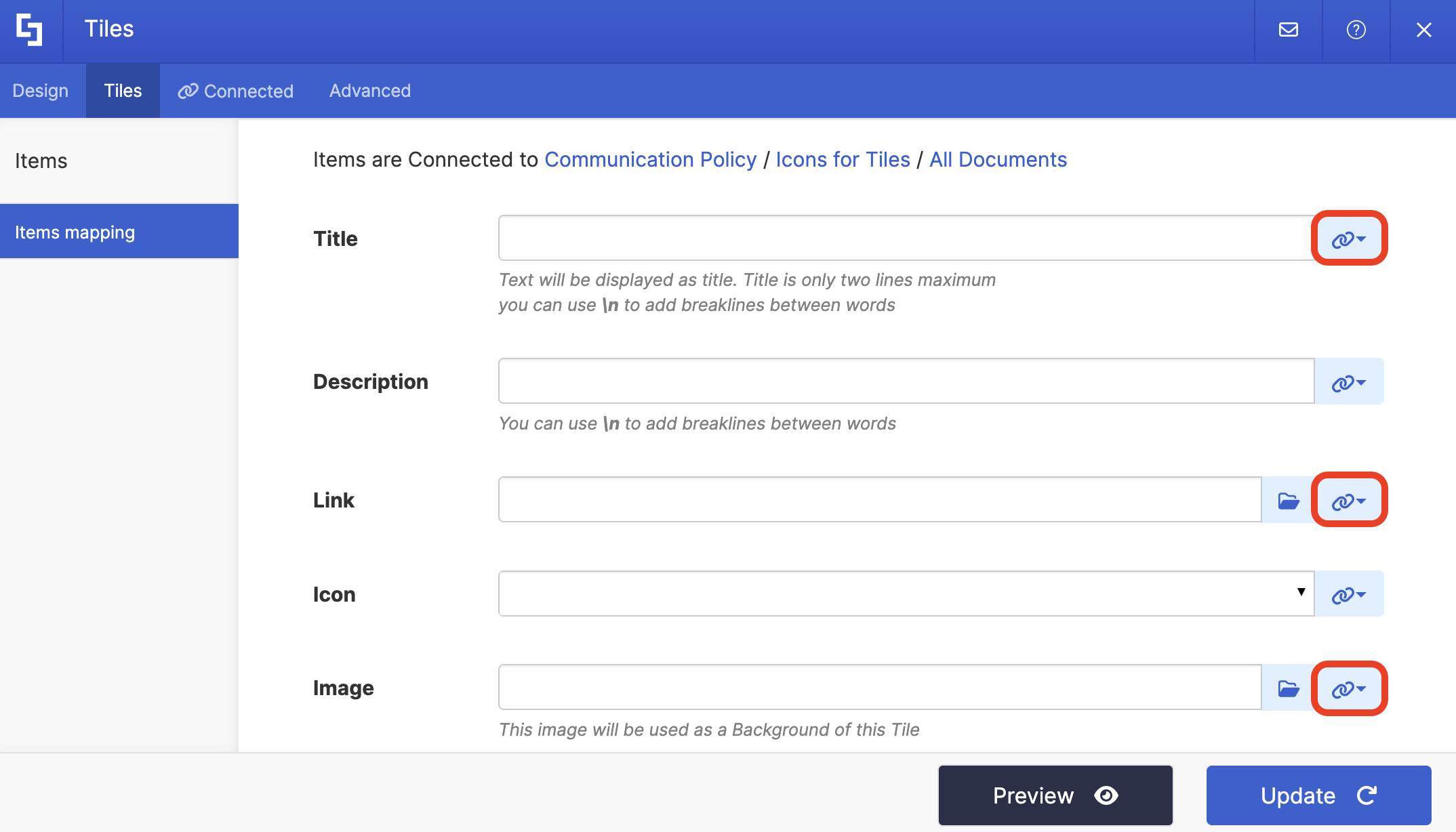1456x832 pixels.
Task: Open help with the question mark icon
Action: pos(1356,30)
